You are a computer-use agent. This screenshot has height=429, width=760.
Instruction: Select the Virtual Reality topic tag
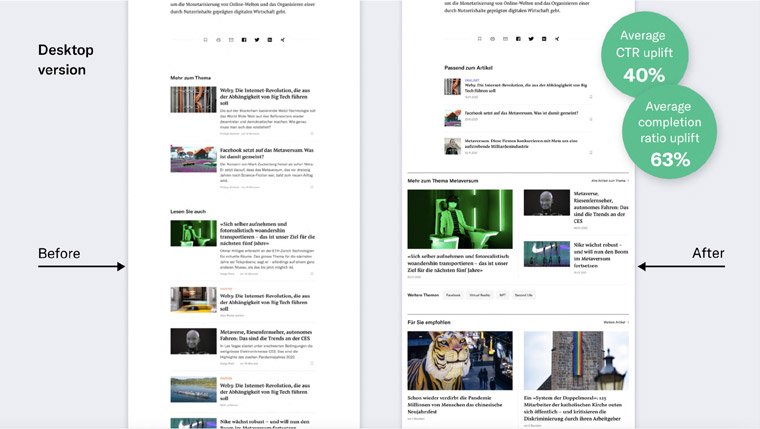pos(479,295)
